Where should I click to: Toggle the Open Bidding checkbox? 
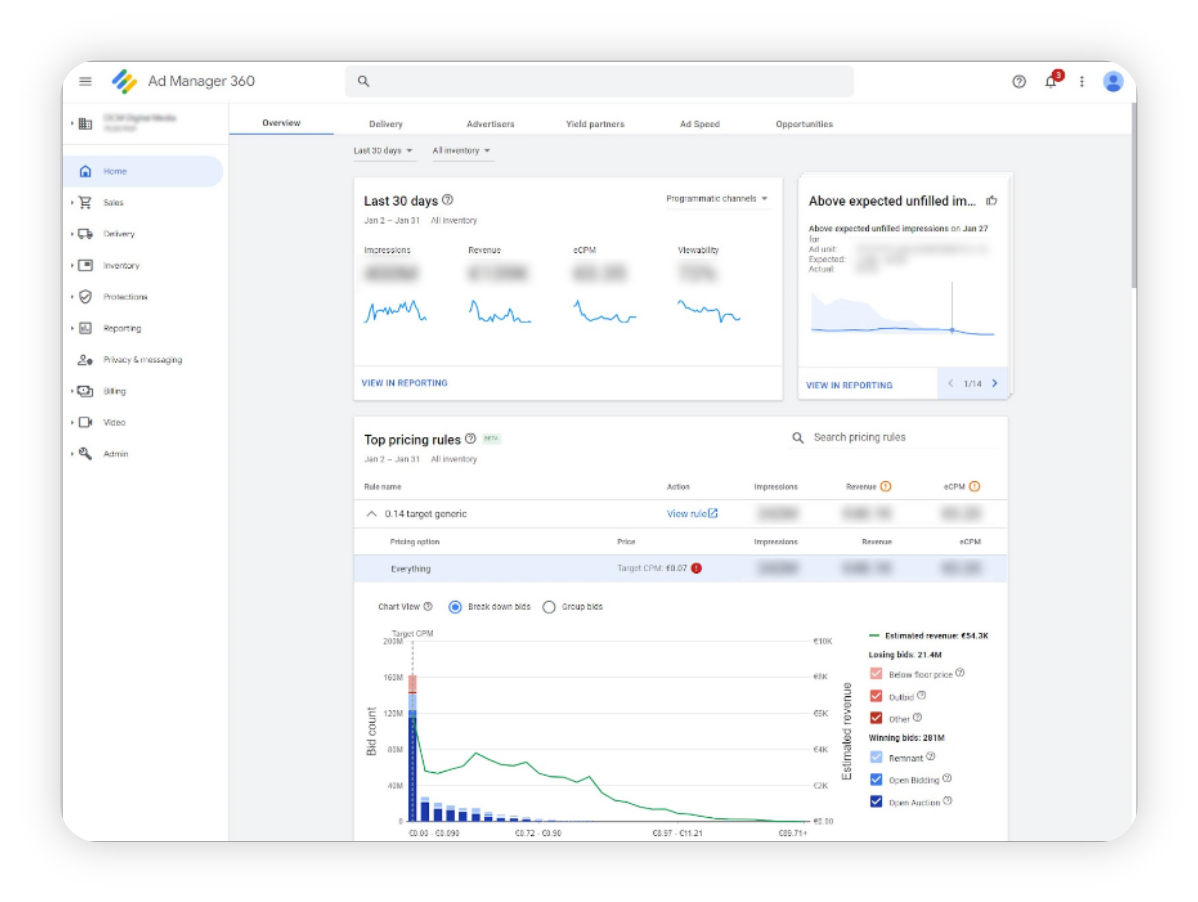coord(876,780)
